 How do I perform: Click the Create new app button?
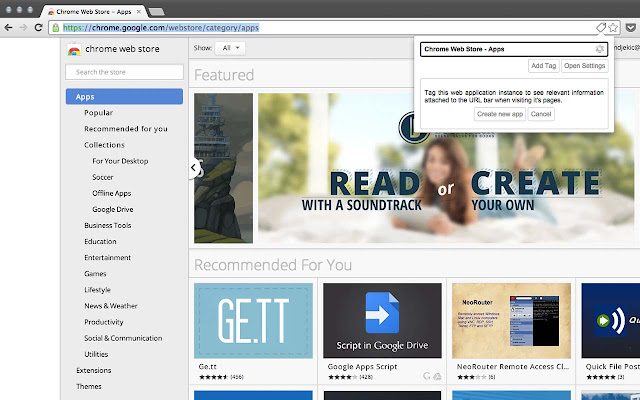coord(500,114)
